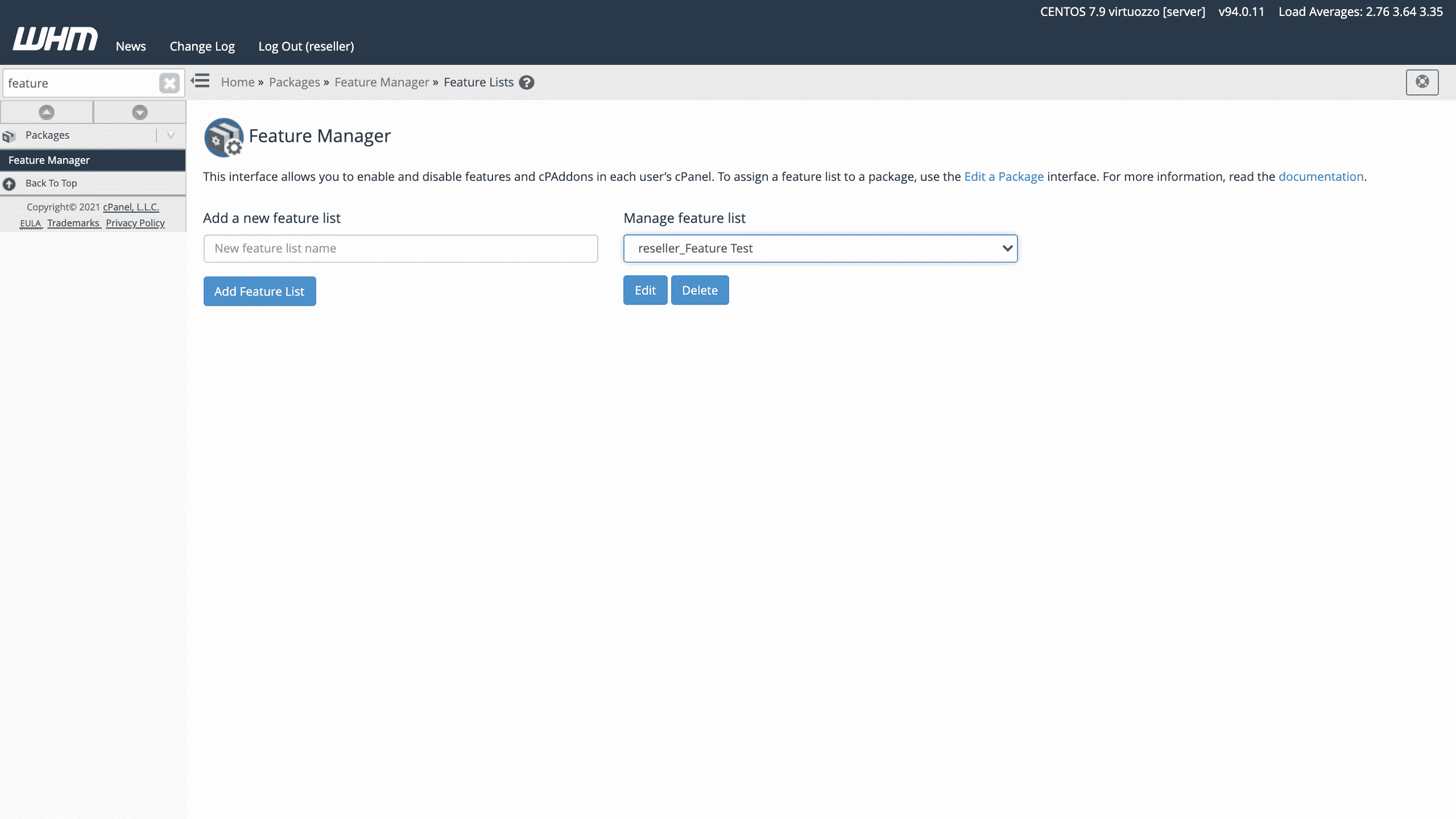
Task: Click the Back To Top text
Action: point(51,183)
